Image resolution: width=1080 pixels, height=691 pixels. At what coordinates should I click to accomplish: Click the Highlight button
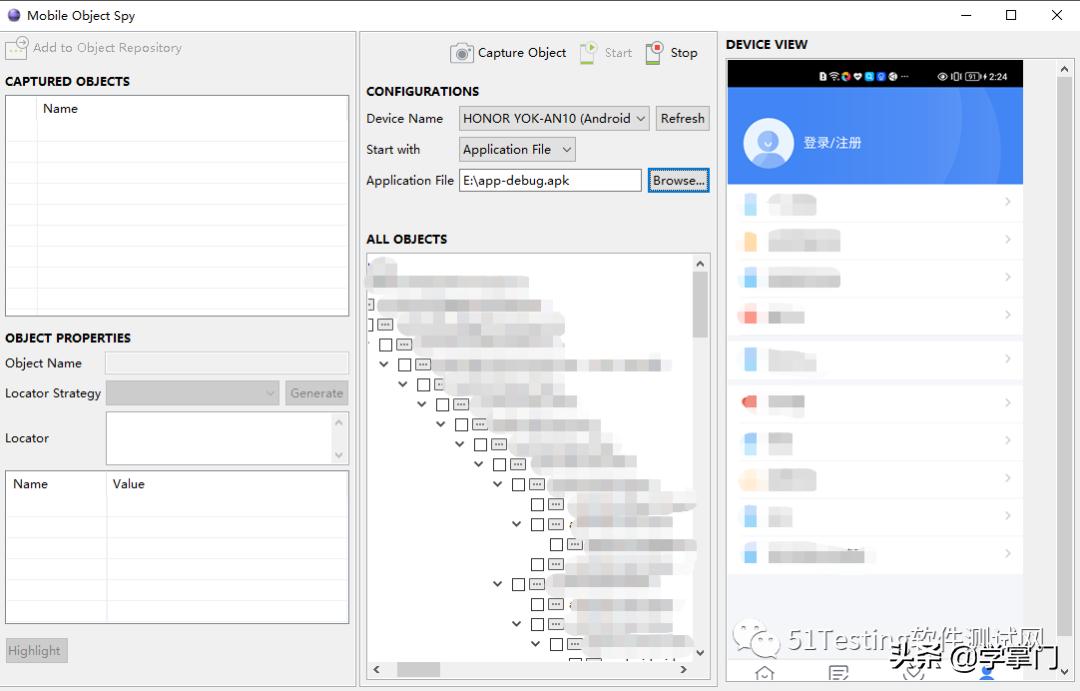point(37,650)
